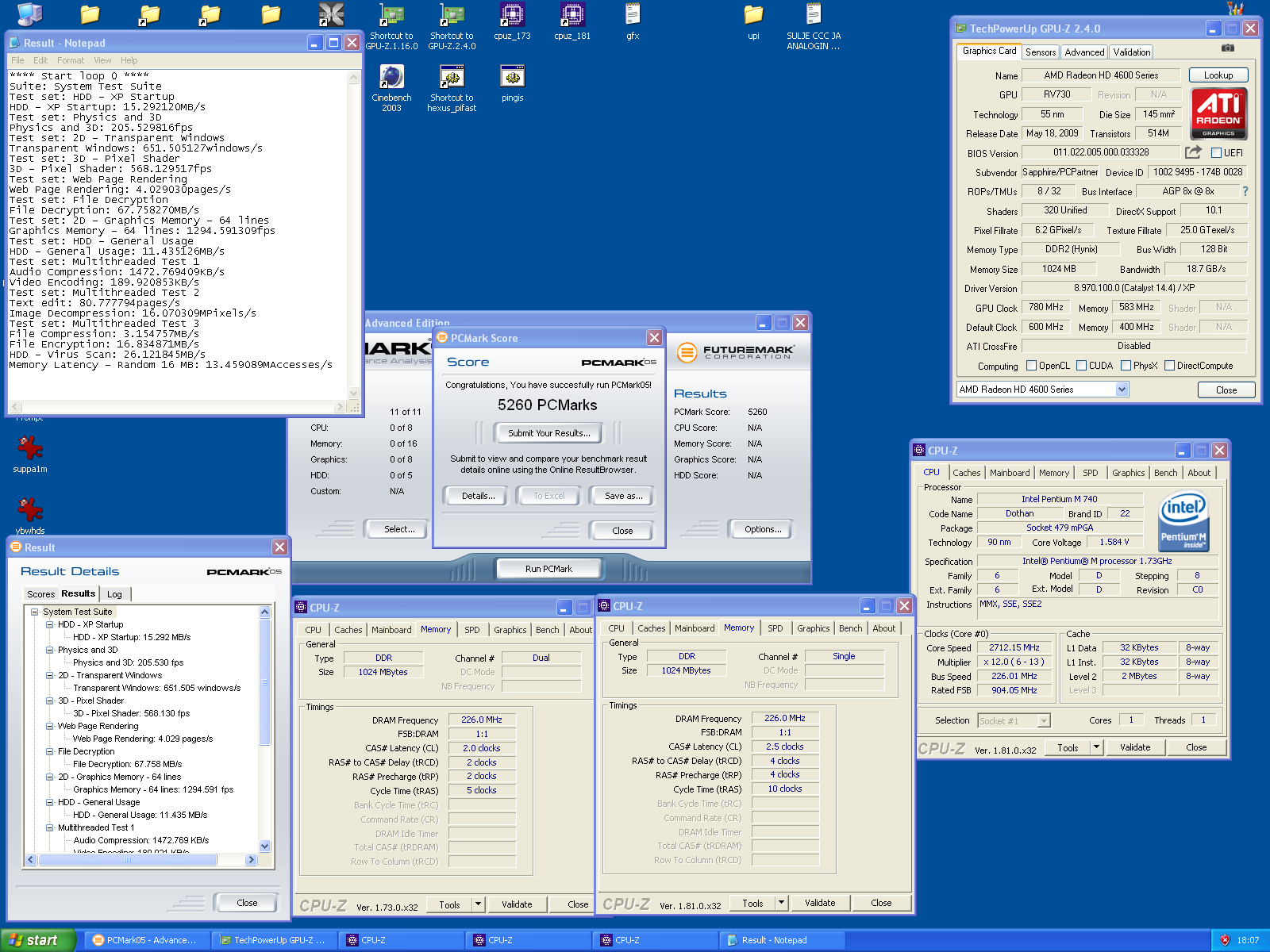Click Options... button in PCMark05
Viewport: 1270px width, 952px height.
tap(762, 529)
